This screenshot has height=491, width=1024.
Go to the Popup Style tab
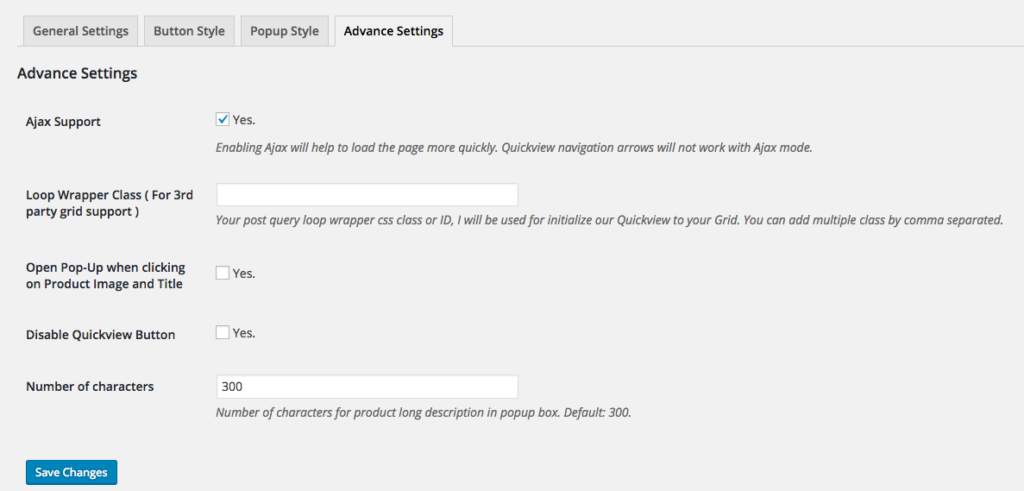click(285, 31)
